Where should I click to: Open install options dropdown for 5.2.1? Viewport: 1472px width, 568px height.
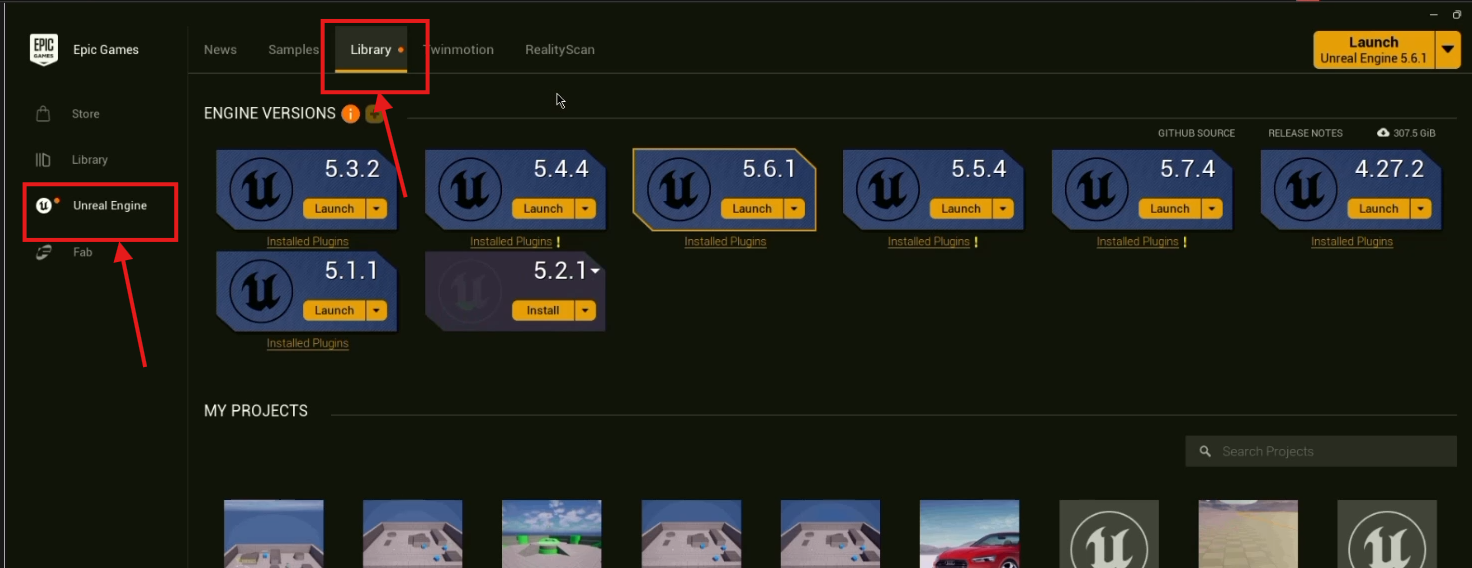(x=586, y=311)
